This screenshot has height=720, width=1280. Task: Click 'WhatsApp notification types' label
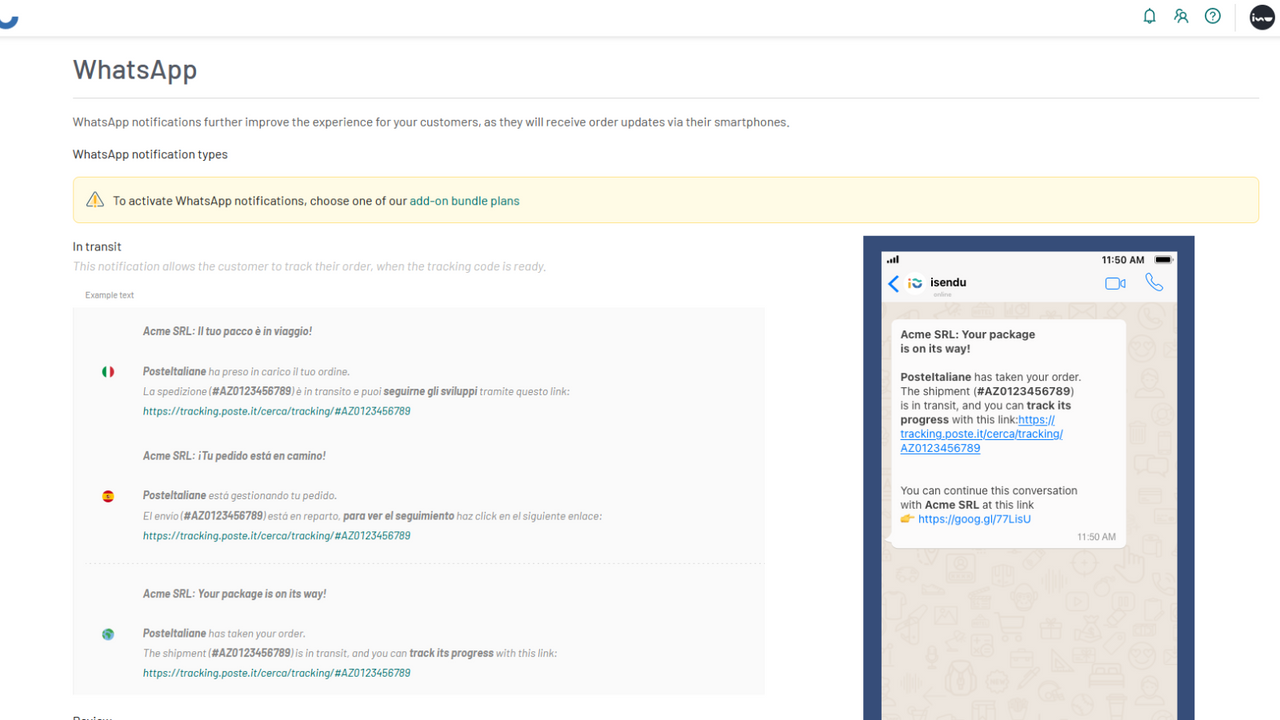click(150, 154)
